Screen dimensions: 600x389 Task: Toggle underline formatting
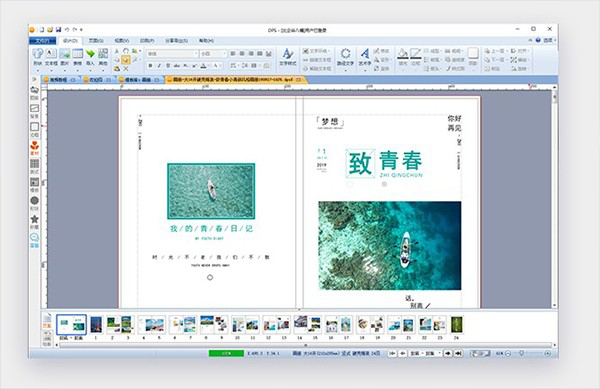(168, 66)
